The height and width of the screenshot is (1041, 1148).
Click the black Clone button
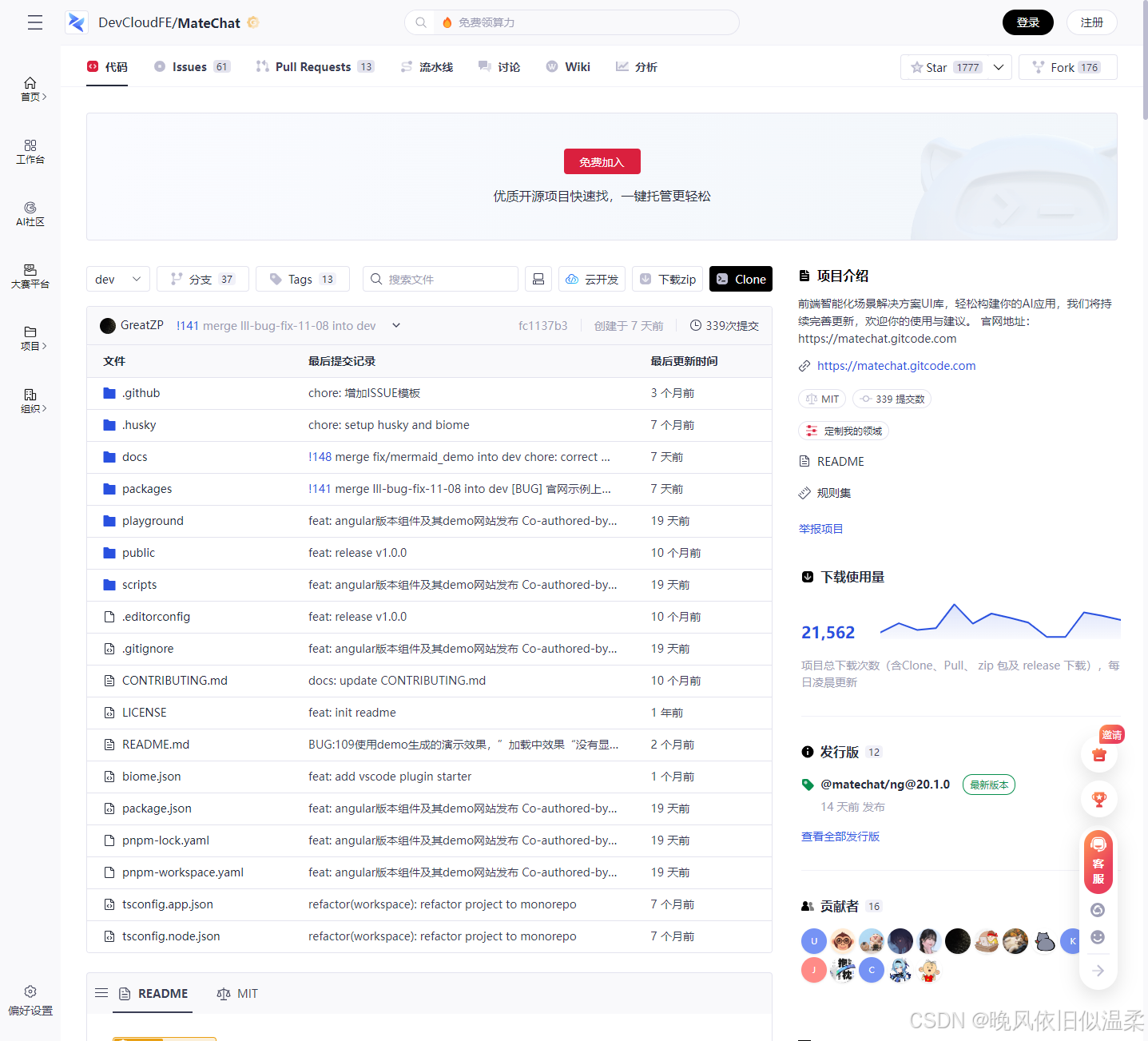pos(741,279)
